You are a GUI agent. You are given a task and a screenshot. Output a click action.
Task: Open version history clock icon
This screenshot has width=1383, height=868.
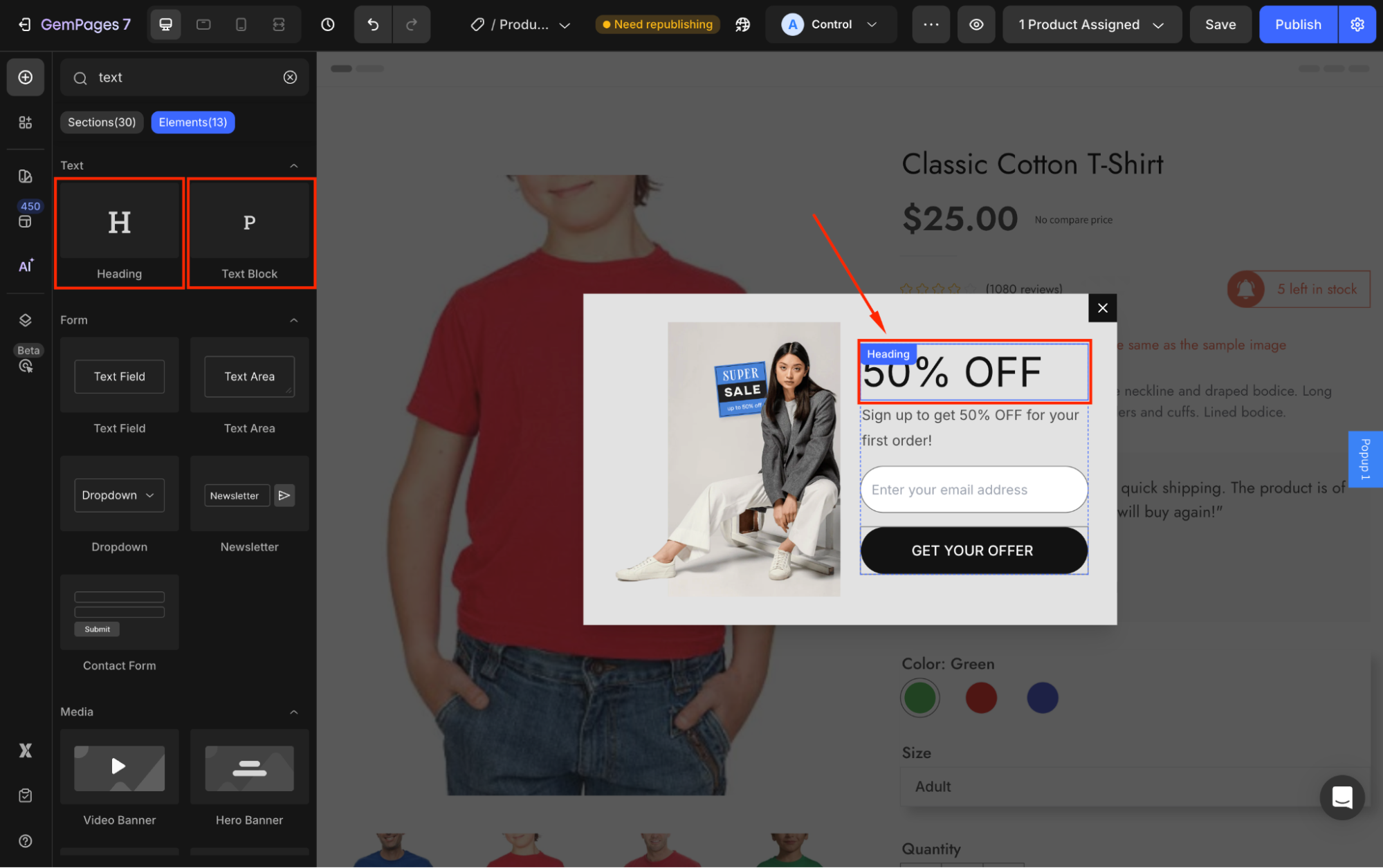[328, 25]
